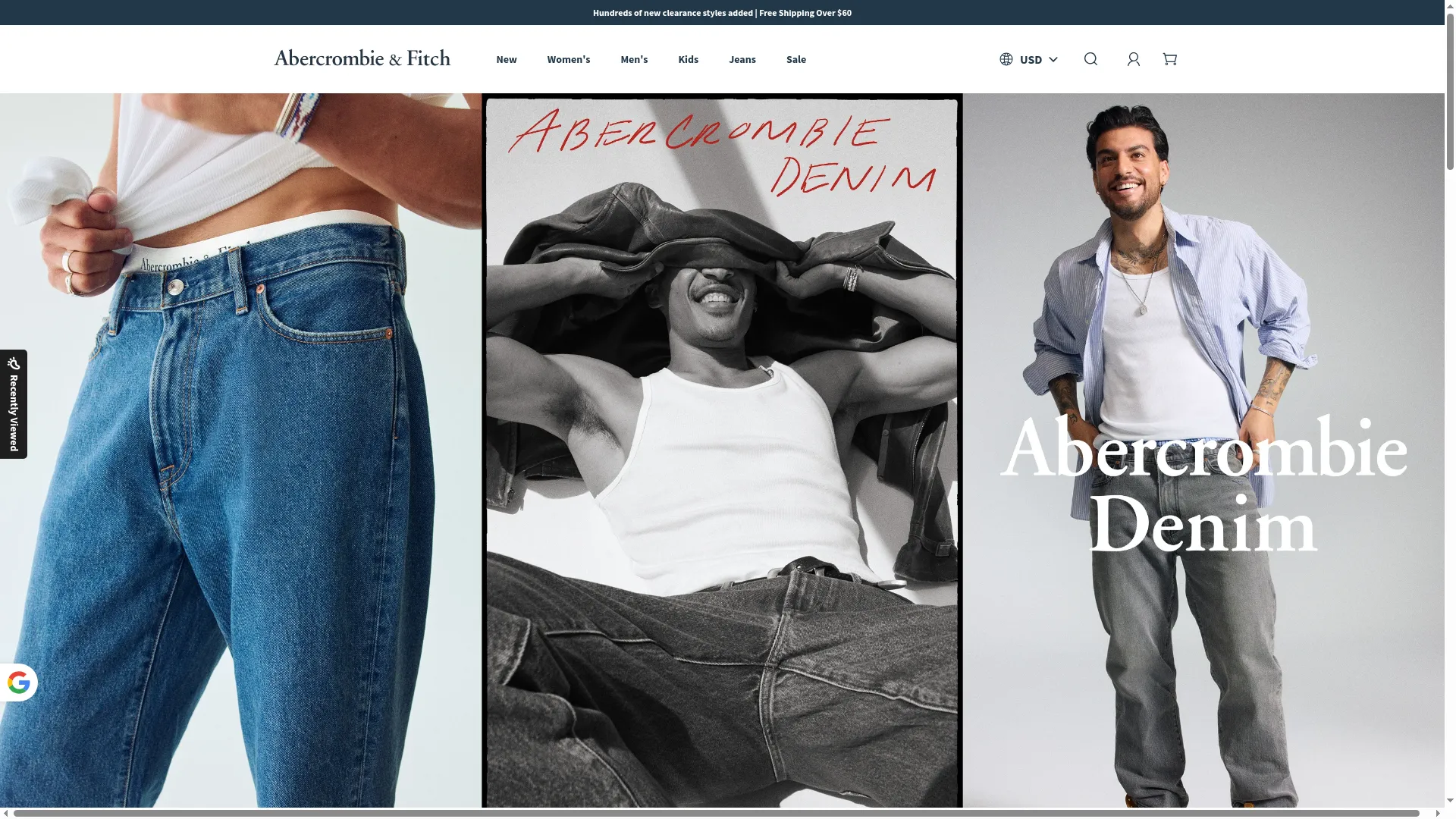Viewport: 1456px width, 819px height.
Task: Open the search icon in header
Action: point(1090,59)
